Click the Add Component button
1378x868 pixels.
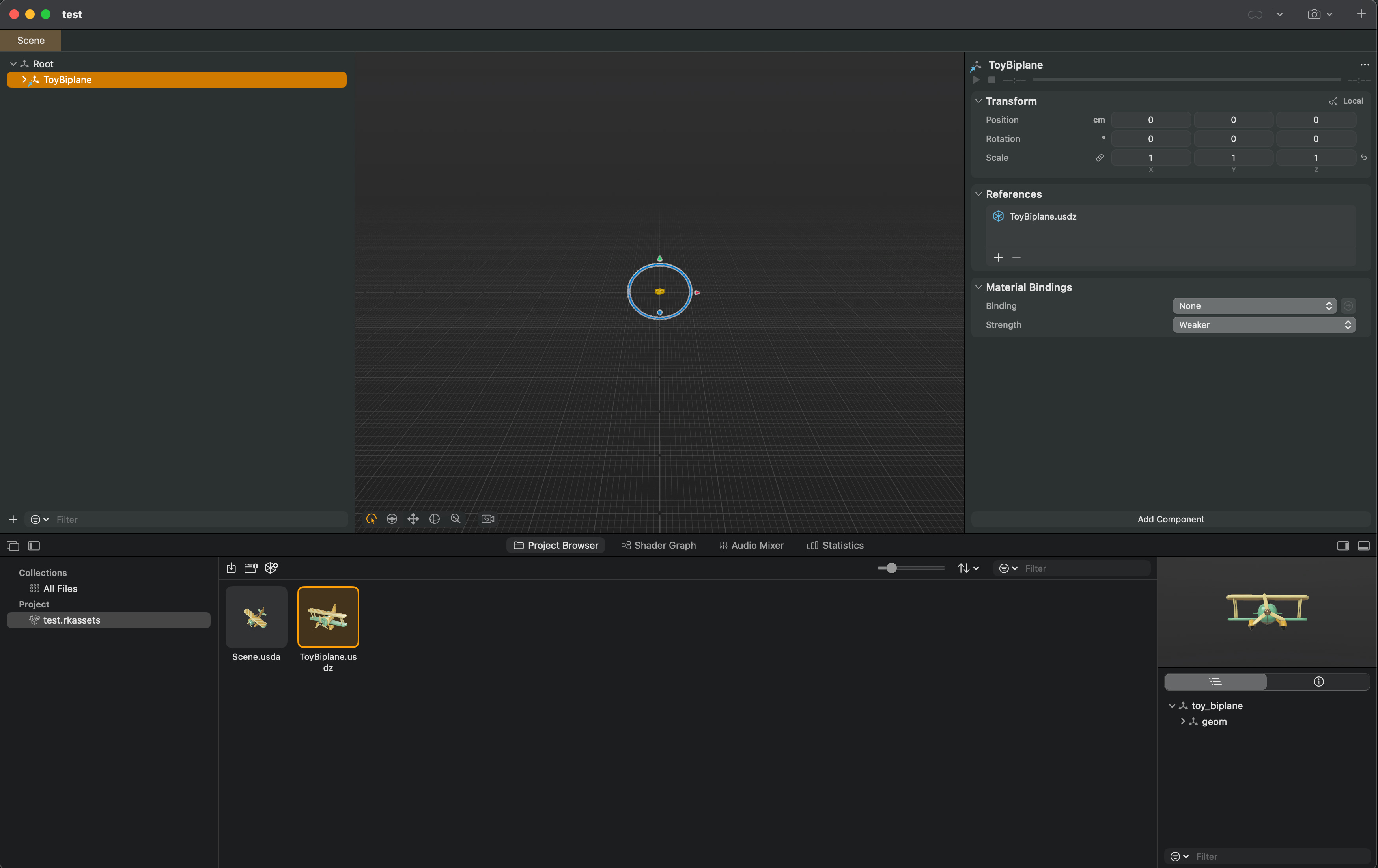(x=1170, y=519)
